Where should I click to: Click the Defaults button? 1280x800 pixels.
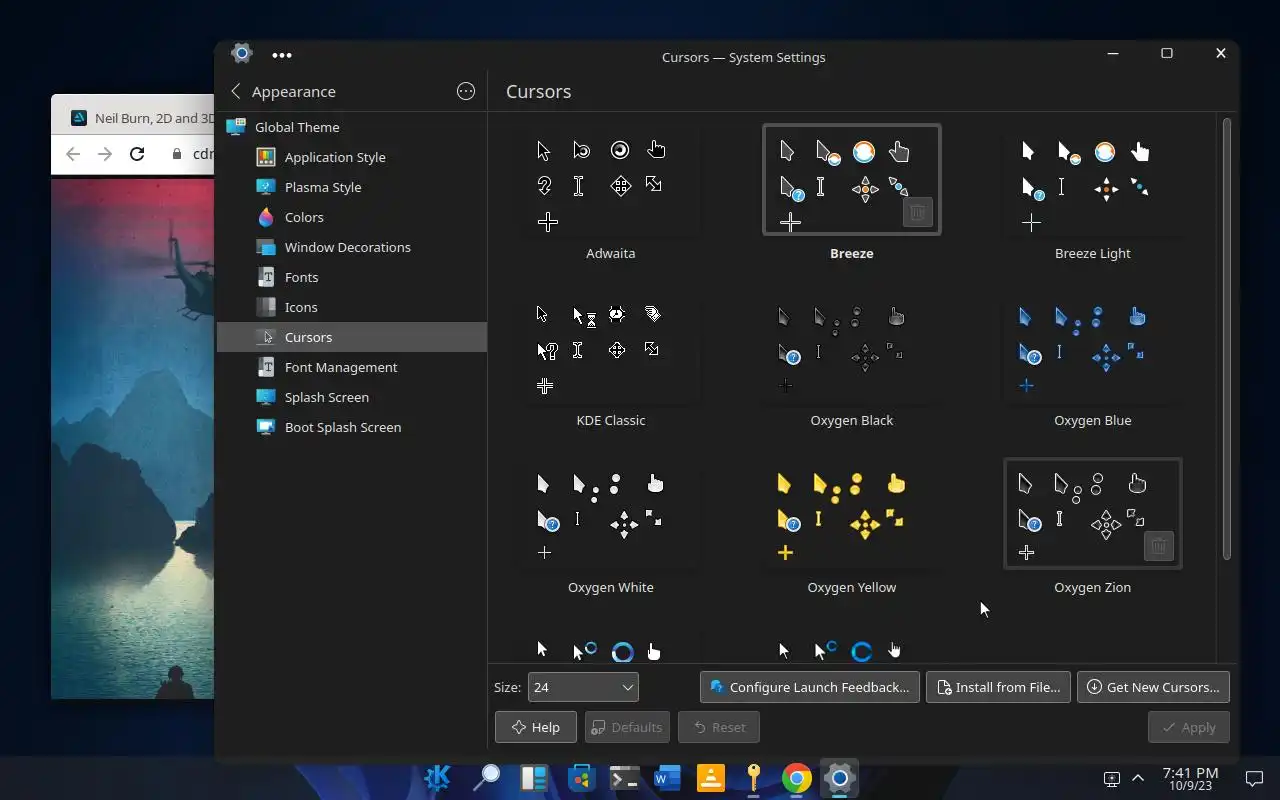point(627,727)
